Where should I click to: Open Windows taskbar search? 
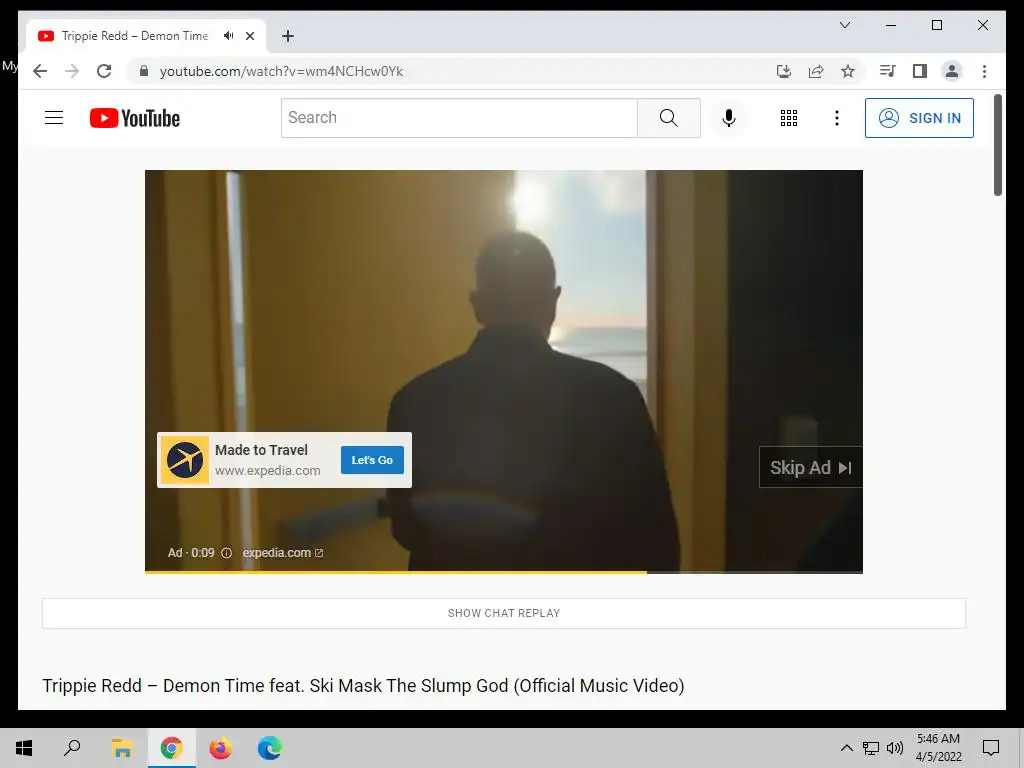click(x=72, y=748)
